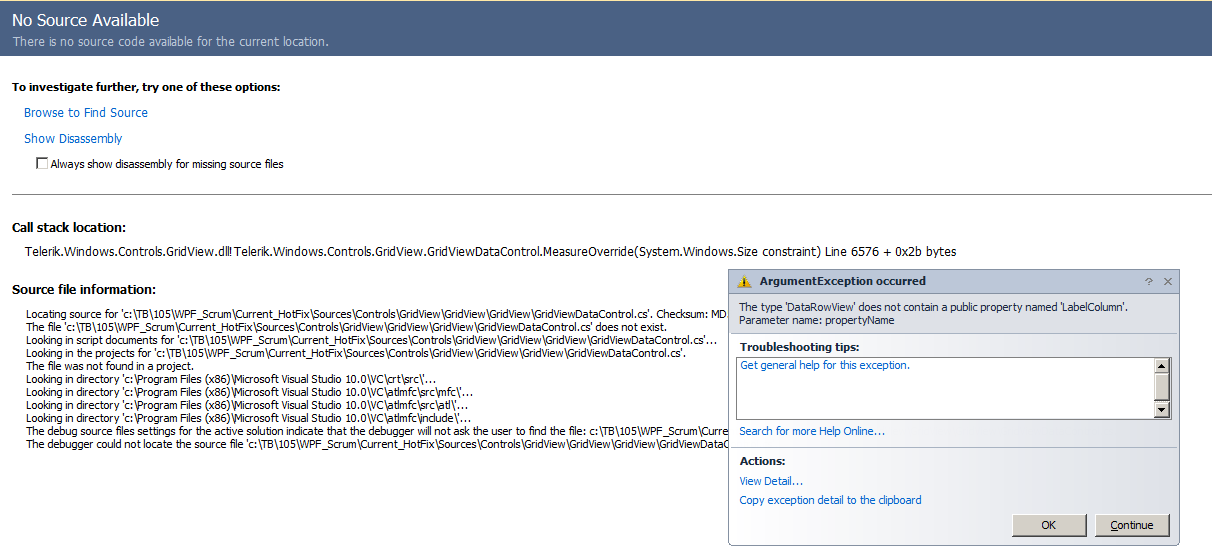
Task: Search for more Help Online
Action: click(812, 431)
